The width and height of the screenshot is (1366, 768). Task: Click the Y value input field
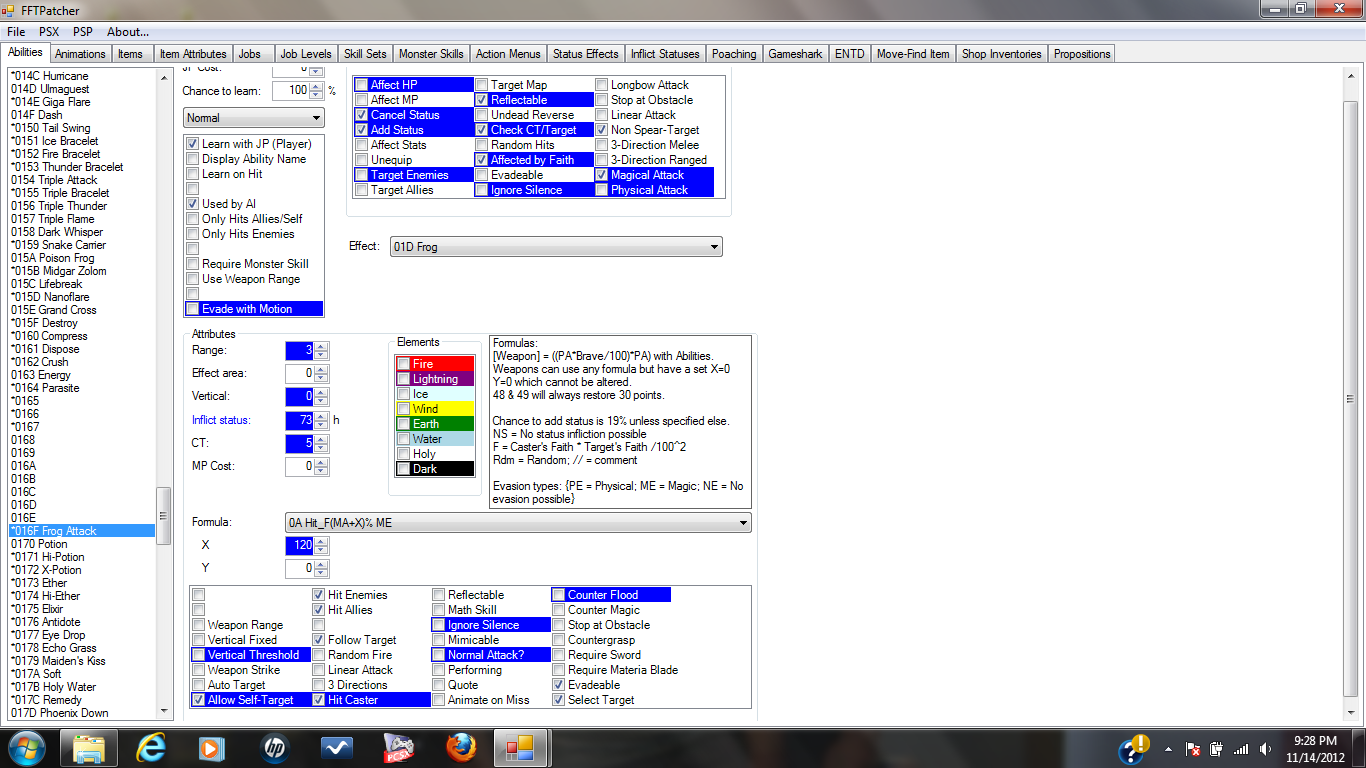click(x=299, y=568)
